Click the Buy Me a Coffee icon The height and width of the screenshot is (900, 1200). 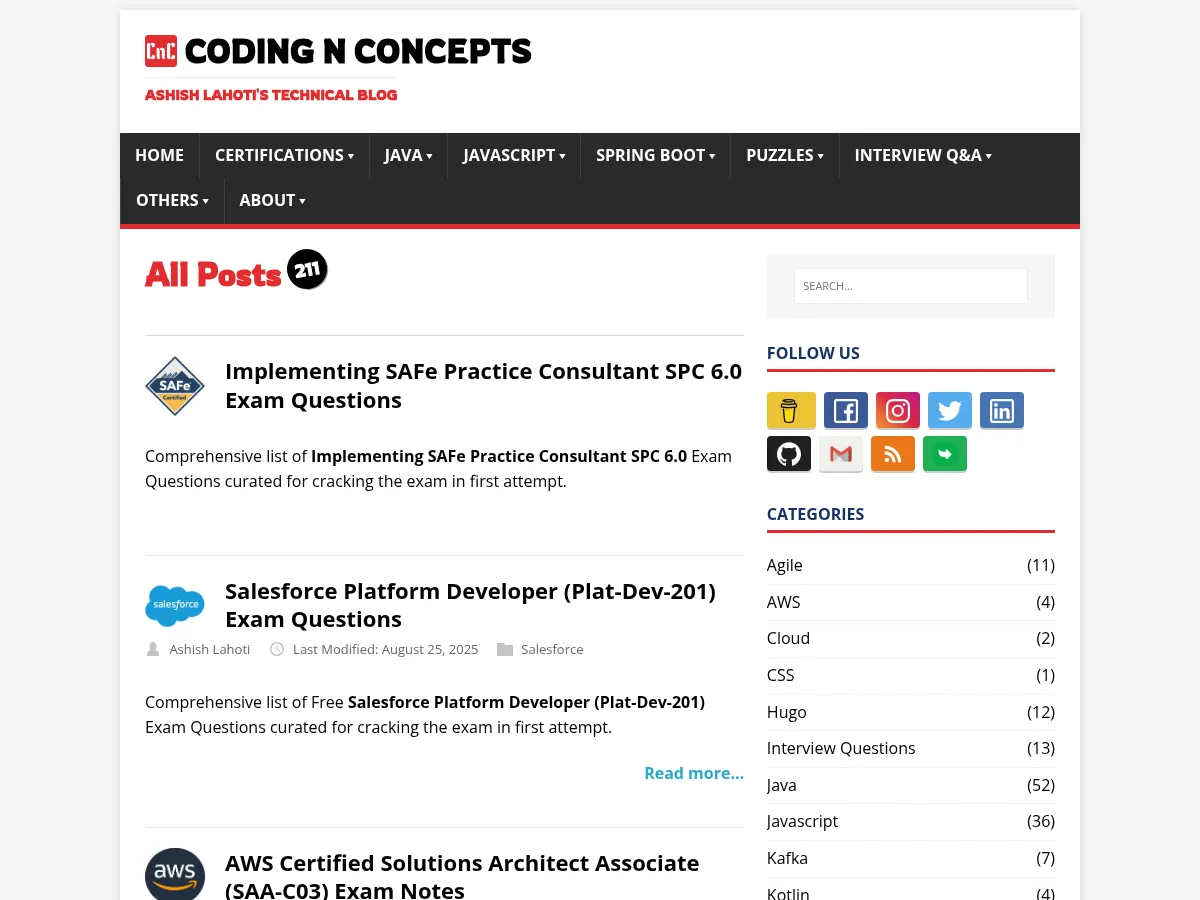click(x=790, y=410)
